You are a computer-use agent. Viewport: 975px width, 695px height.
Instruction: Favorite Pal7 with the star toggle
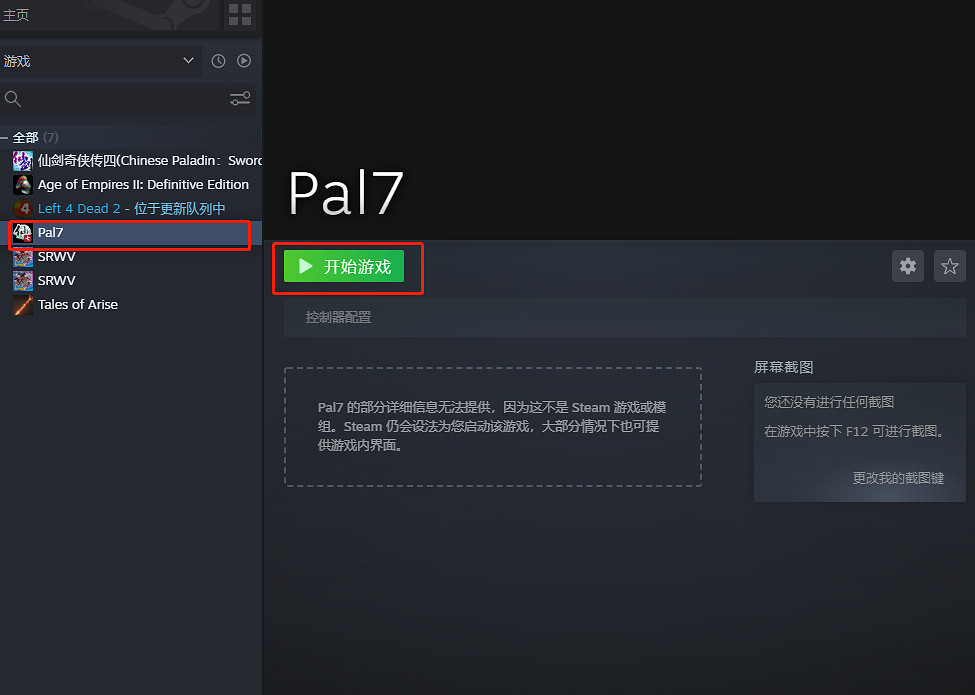(x=949, y=266)
